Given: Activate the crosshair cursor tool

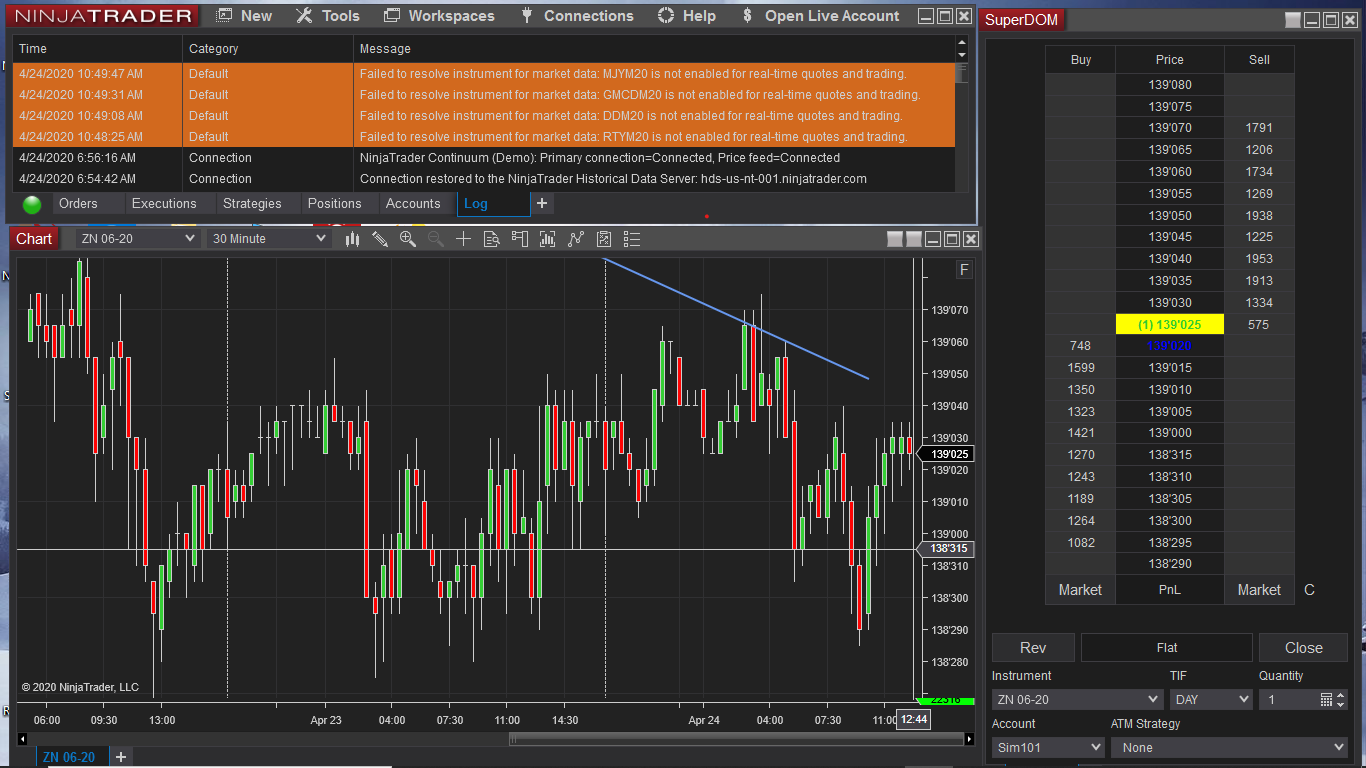Looking at the screenshot, I should 463,239.
